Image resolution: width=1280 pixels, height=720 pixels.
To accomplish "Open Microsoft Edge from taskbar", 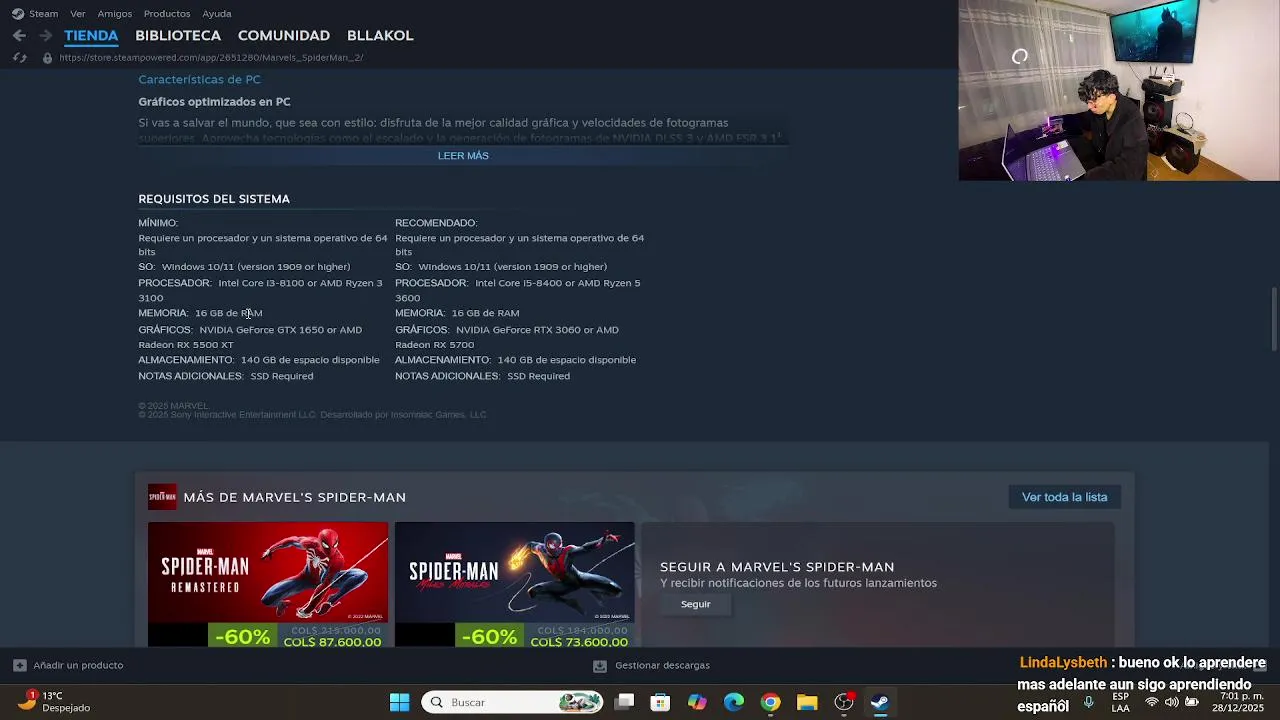I will coord(734,702).
